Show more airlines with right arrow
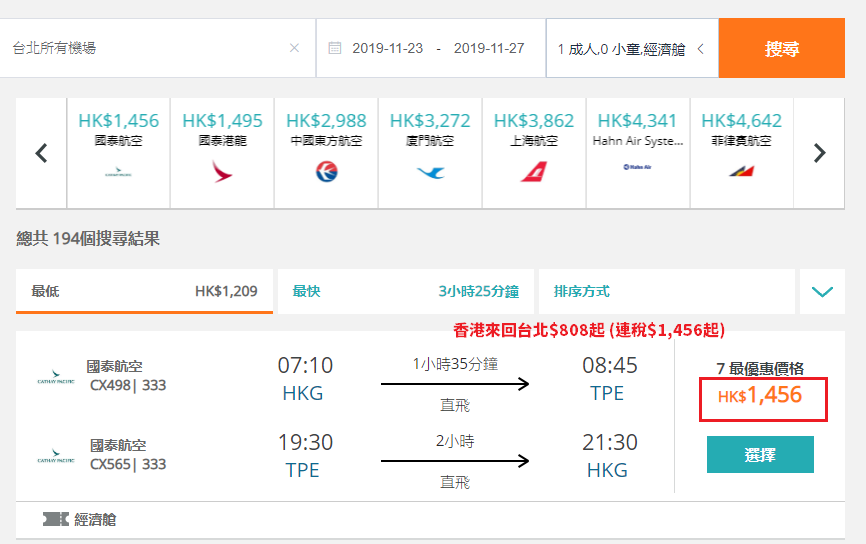 pos(820,153)
